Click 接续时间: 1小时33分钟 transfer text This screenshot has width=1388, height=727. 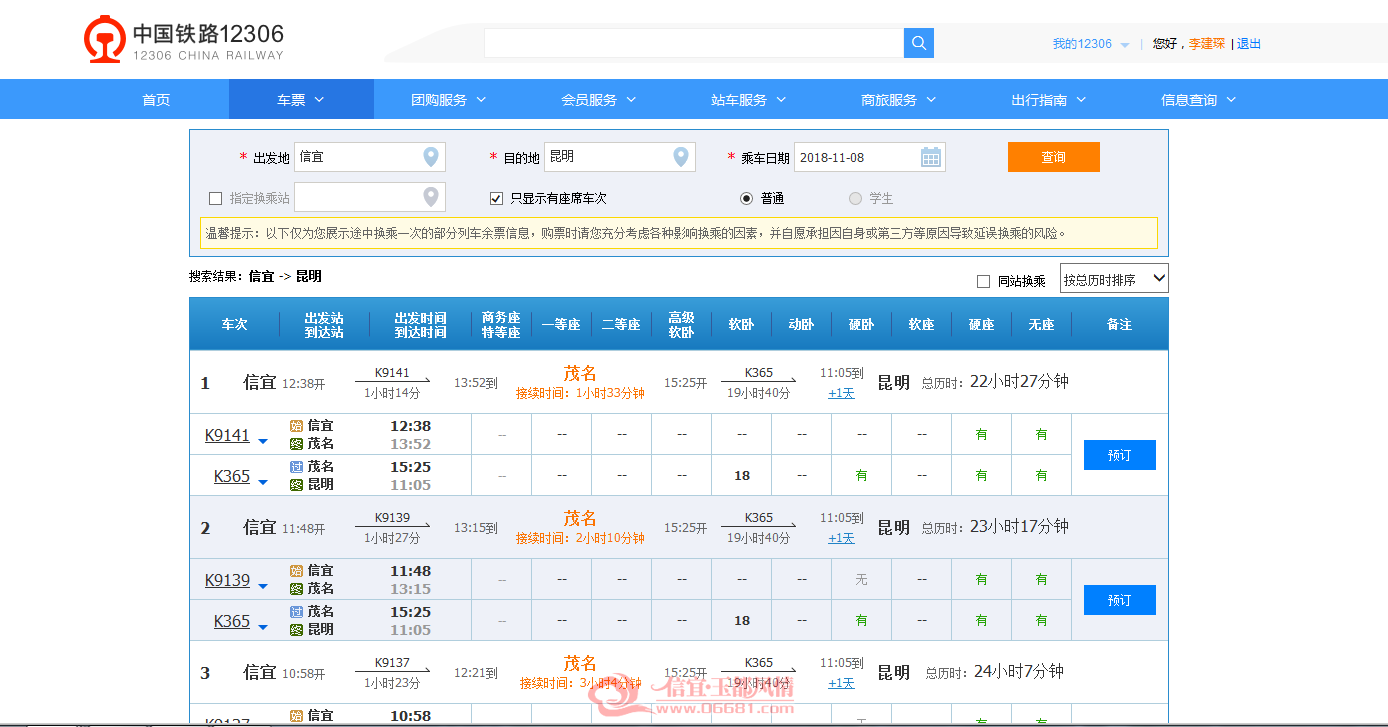point(580,394)
